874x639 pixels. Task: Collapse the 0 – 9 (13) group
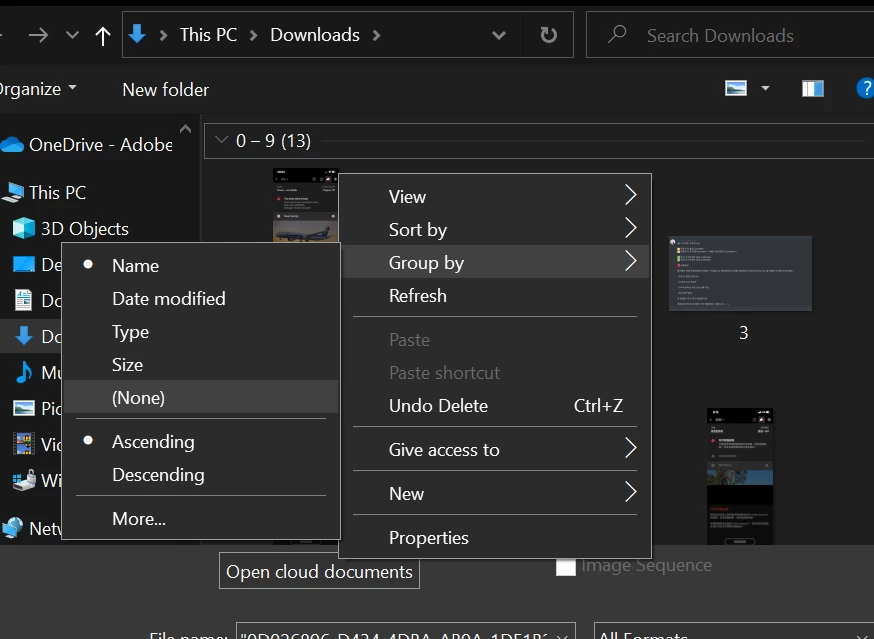221,140
